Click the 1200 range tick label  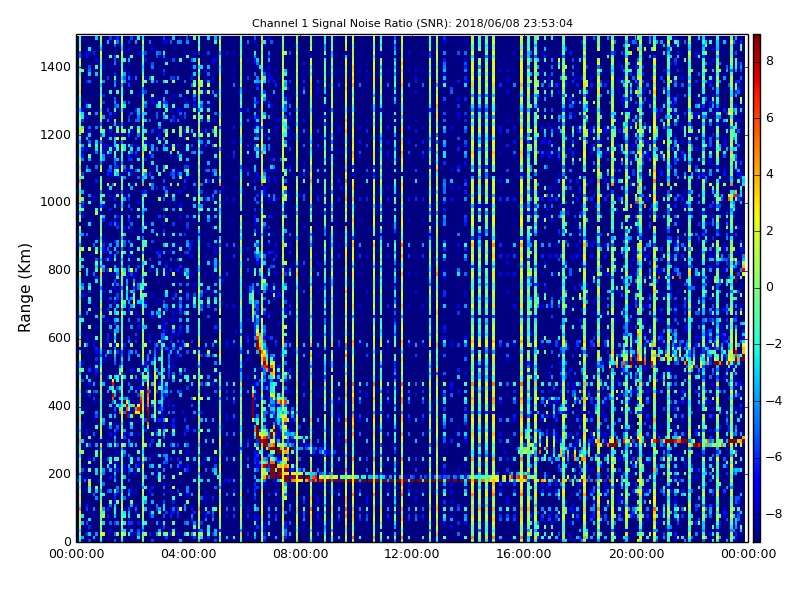tap(56, 135)
